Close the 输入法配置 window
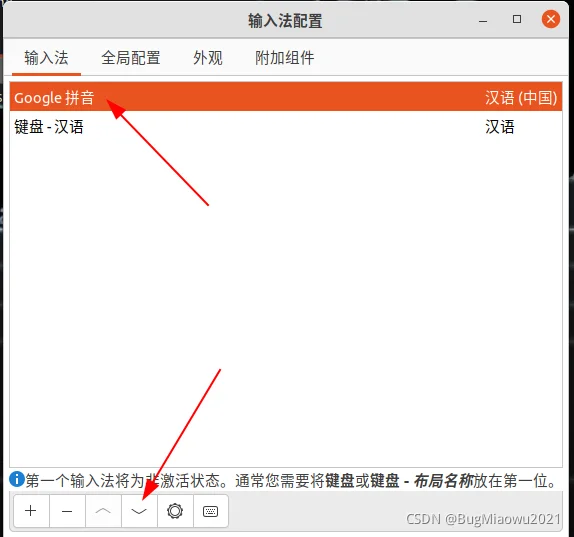Viewport: 574px width, 537px height. pyautogui.click(x=551, y=19)
